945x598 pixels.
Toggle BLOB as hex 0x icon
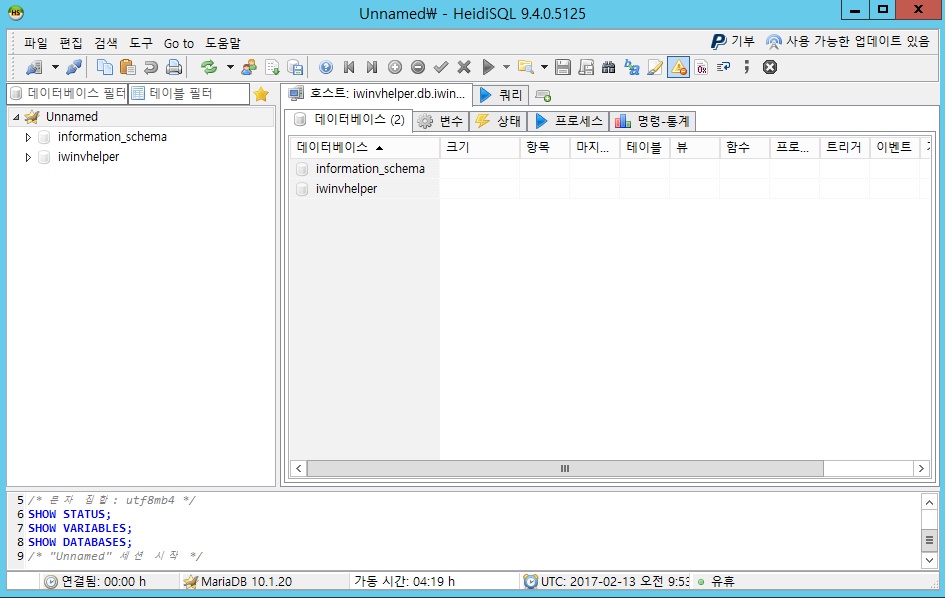701,67
